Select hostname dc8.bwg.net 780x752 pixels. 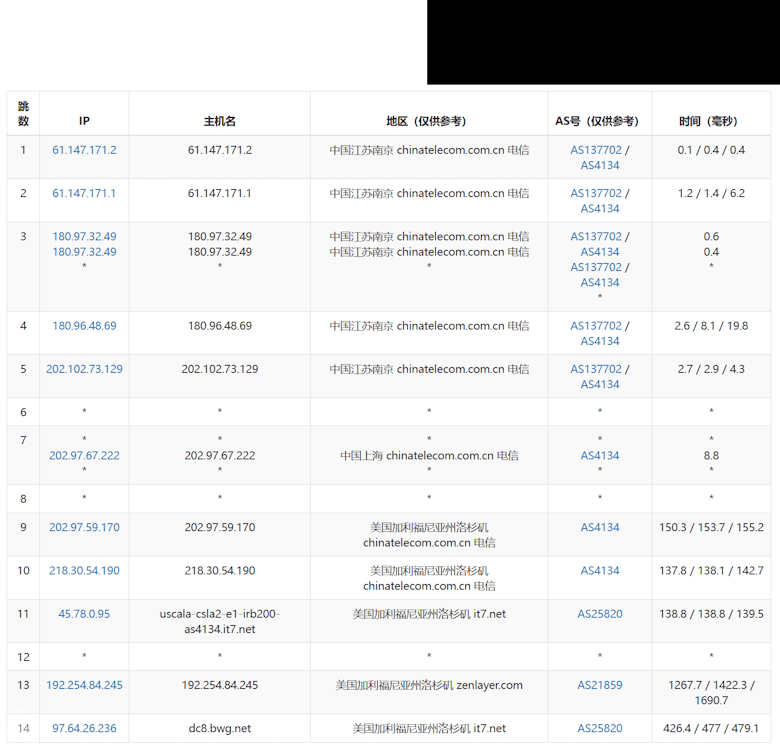coord(219,729)
